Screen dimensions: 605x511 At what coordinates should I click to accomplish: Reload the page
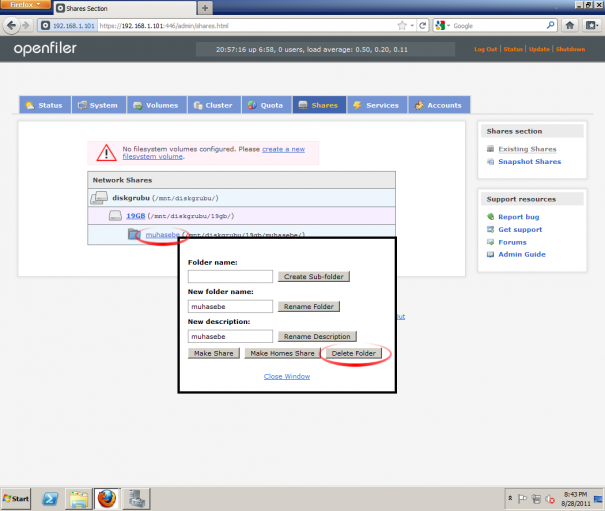422,25
